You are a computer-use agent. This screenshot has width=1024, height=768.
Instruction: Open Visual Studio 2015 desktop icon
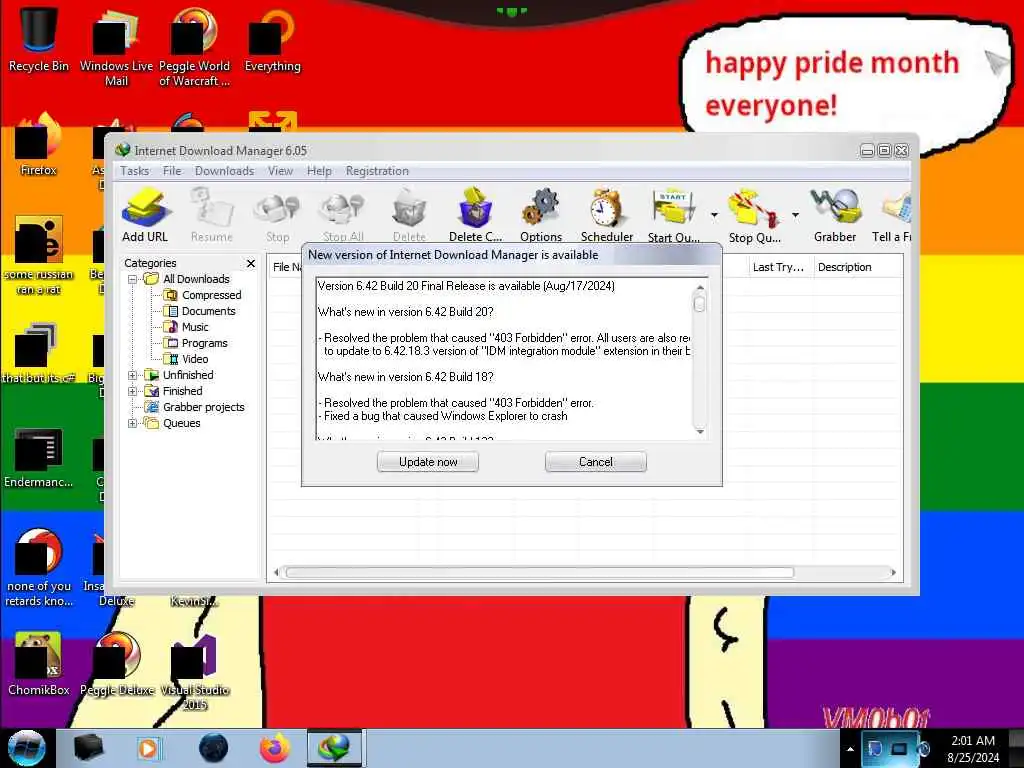(195, 673)
